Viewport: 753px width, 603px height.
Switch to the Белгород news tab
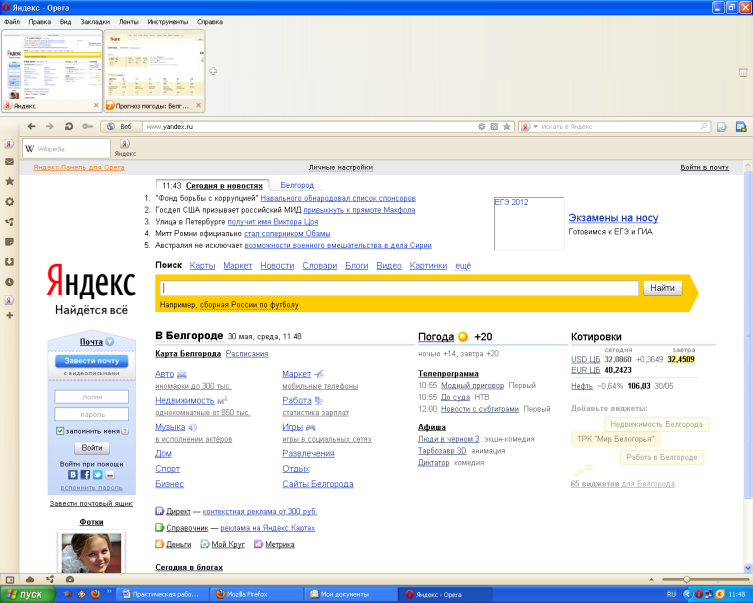click(x=297, y=185)
